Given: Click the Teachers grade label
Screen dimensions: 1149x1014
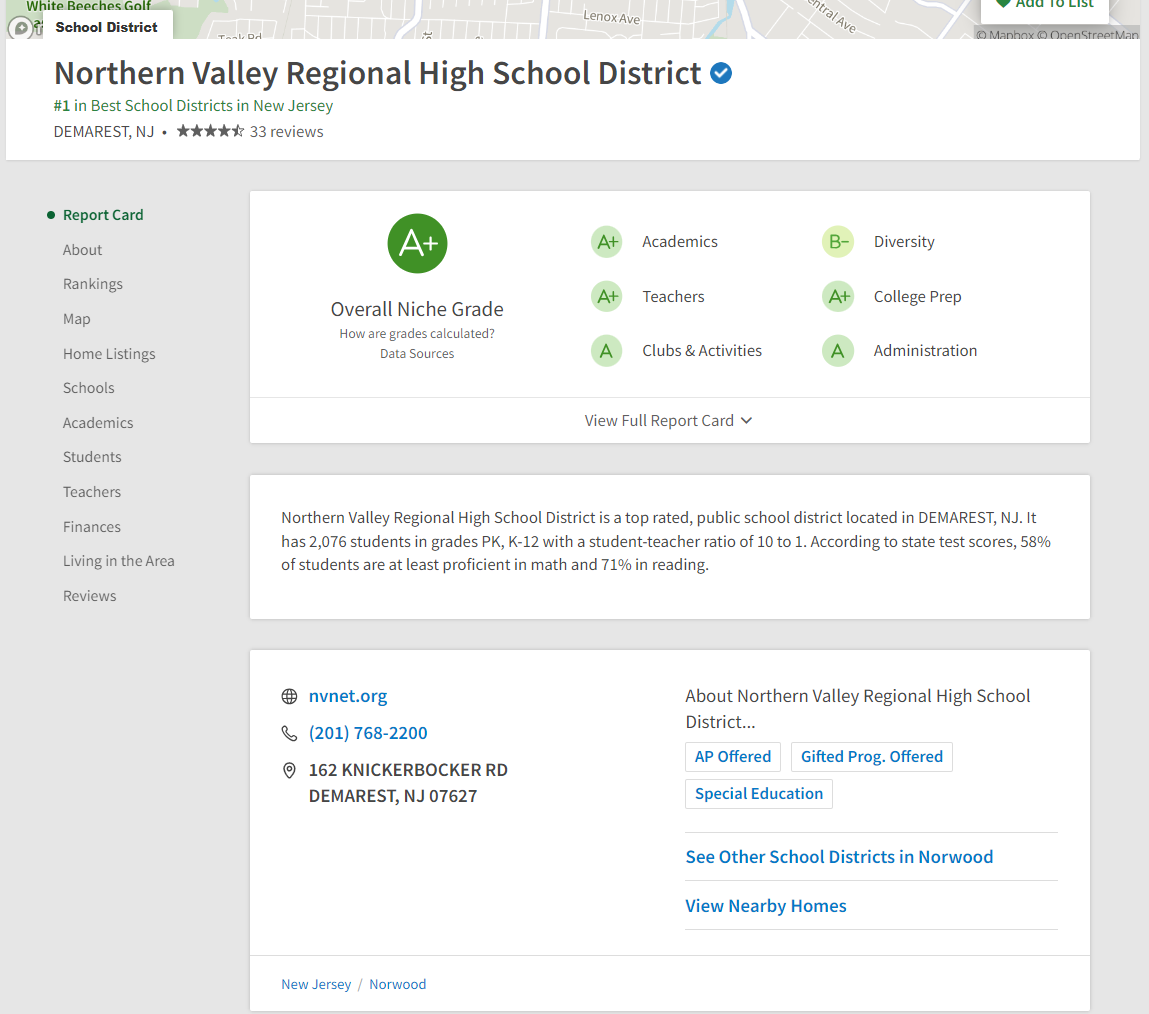Looking at the screenshot, I should pos(673,297).
